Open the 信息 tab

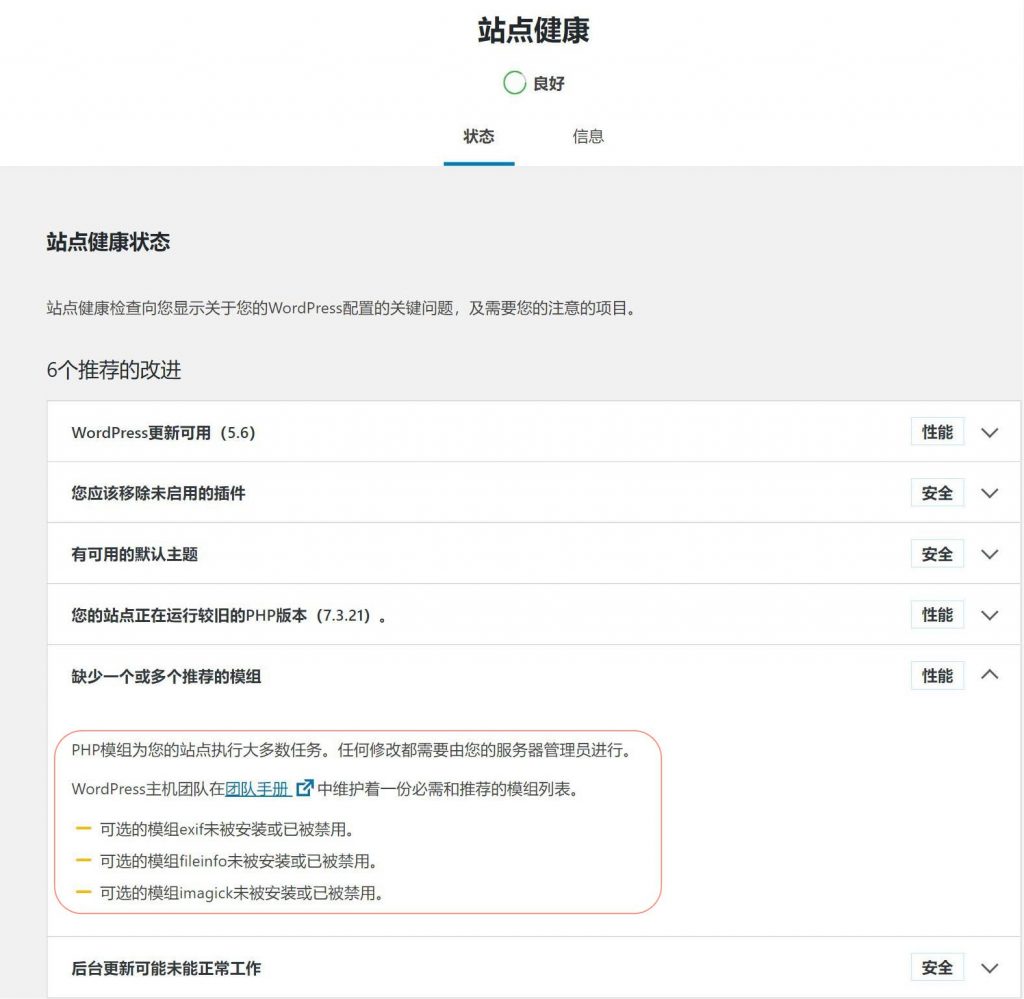coord(588,136)
